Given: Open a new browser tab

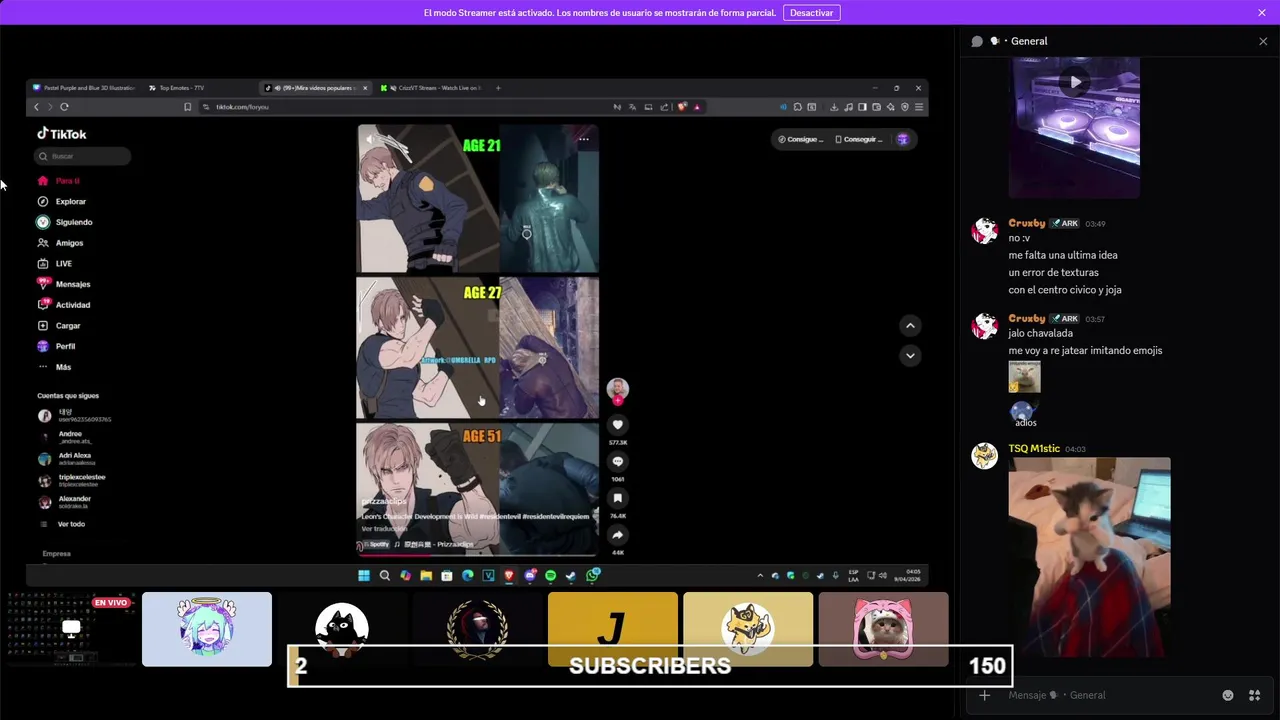Looking at the screenshot, I should 498,88.
